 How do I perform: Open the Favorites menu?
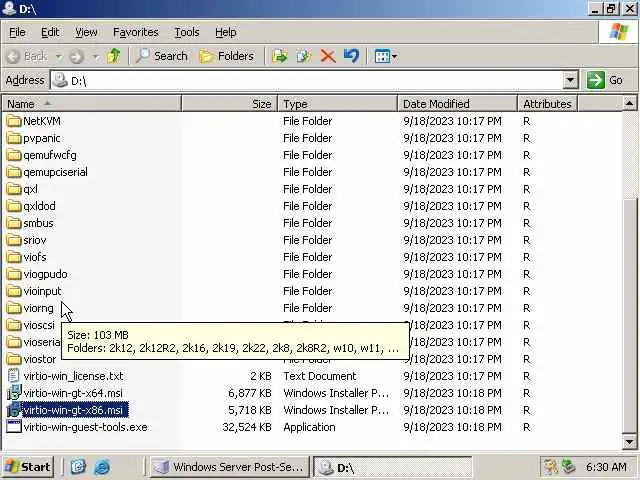pos(136,32)
